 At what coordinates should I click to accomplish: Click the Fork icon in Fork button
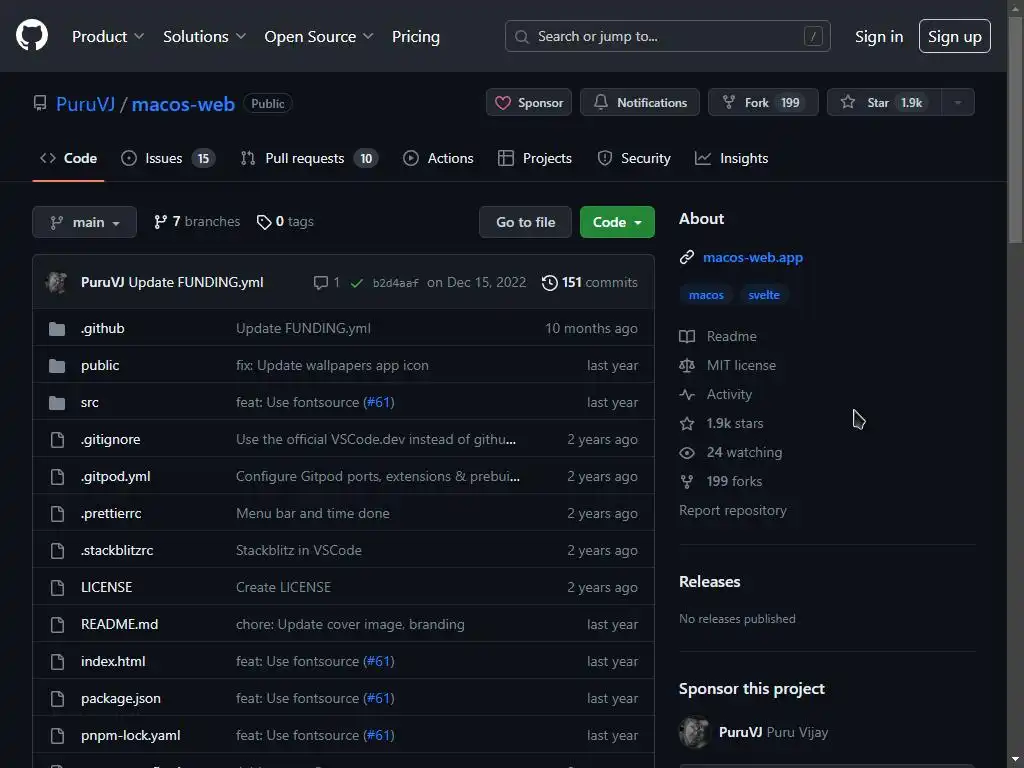point(729,103)
